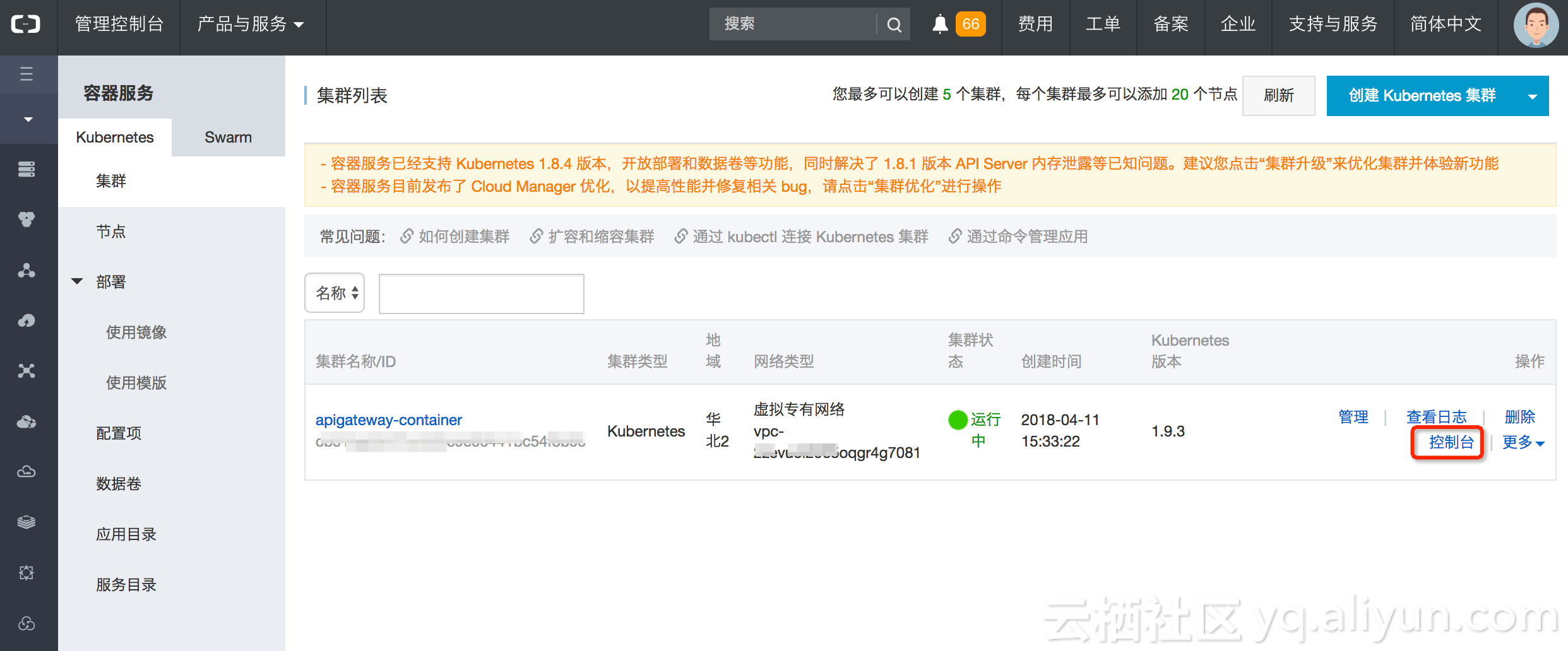1568x651 pixels.
Task: Collapse the left rail using the caret arrow
Action: [x=28, y=119]
